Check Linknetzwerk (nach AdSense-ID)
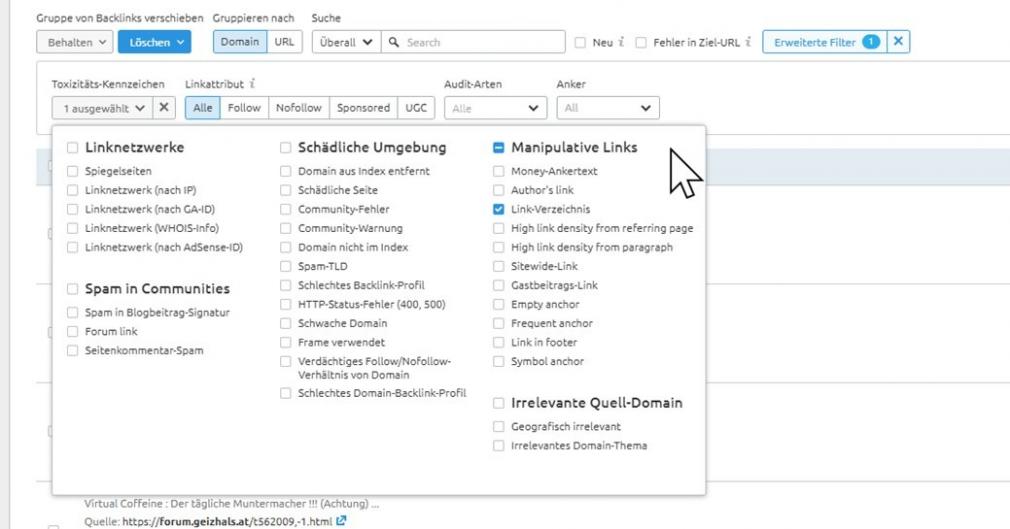Screen dimensions: 1010x529 pos(72,247)
